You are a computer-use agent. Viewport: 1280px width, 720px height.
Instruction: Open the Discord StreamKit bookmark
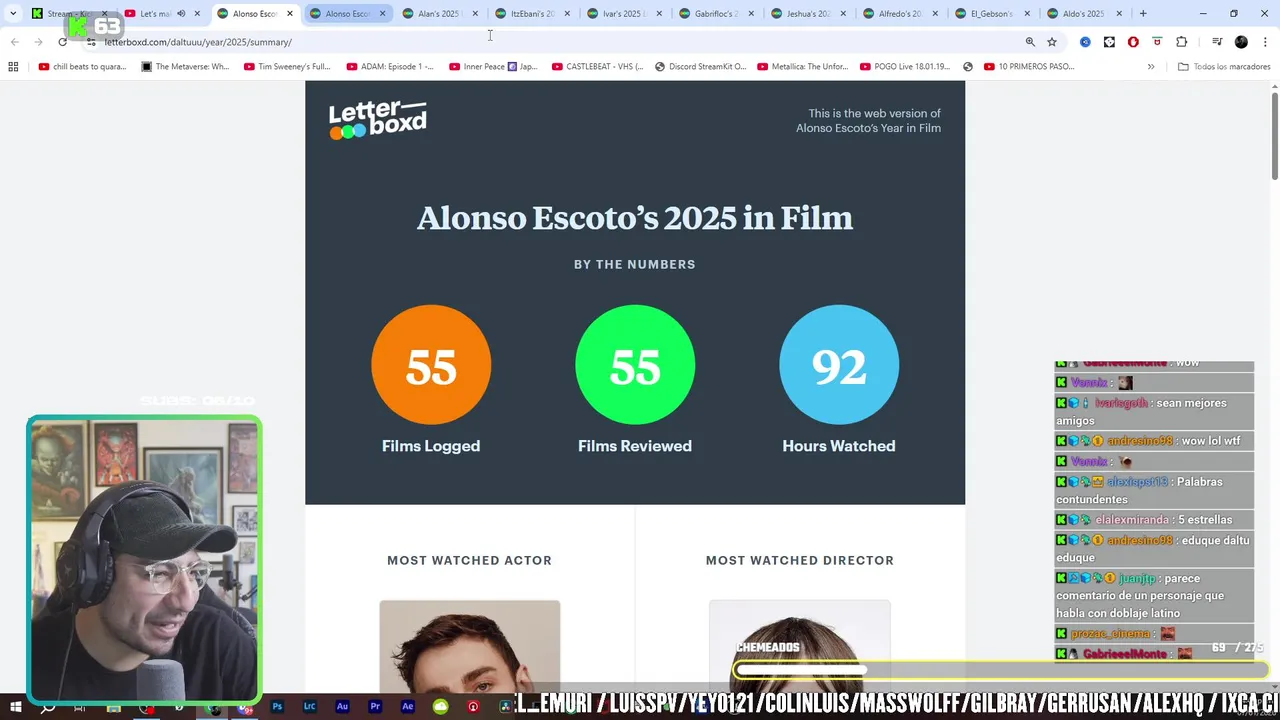coord(700,67)
